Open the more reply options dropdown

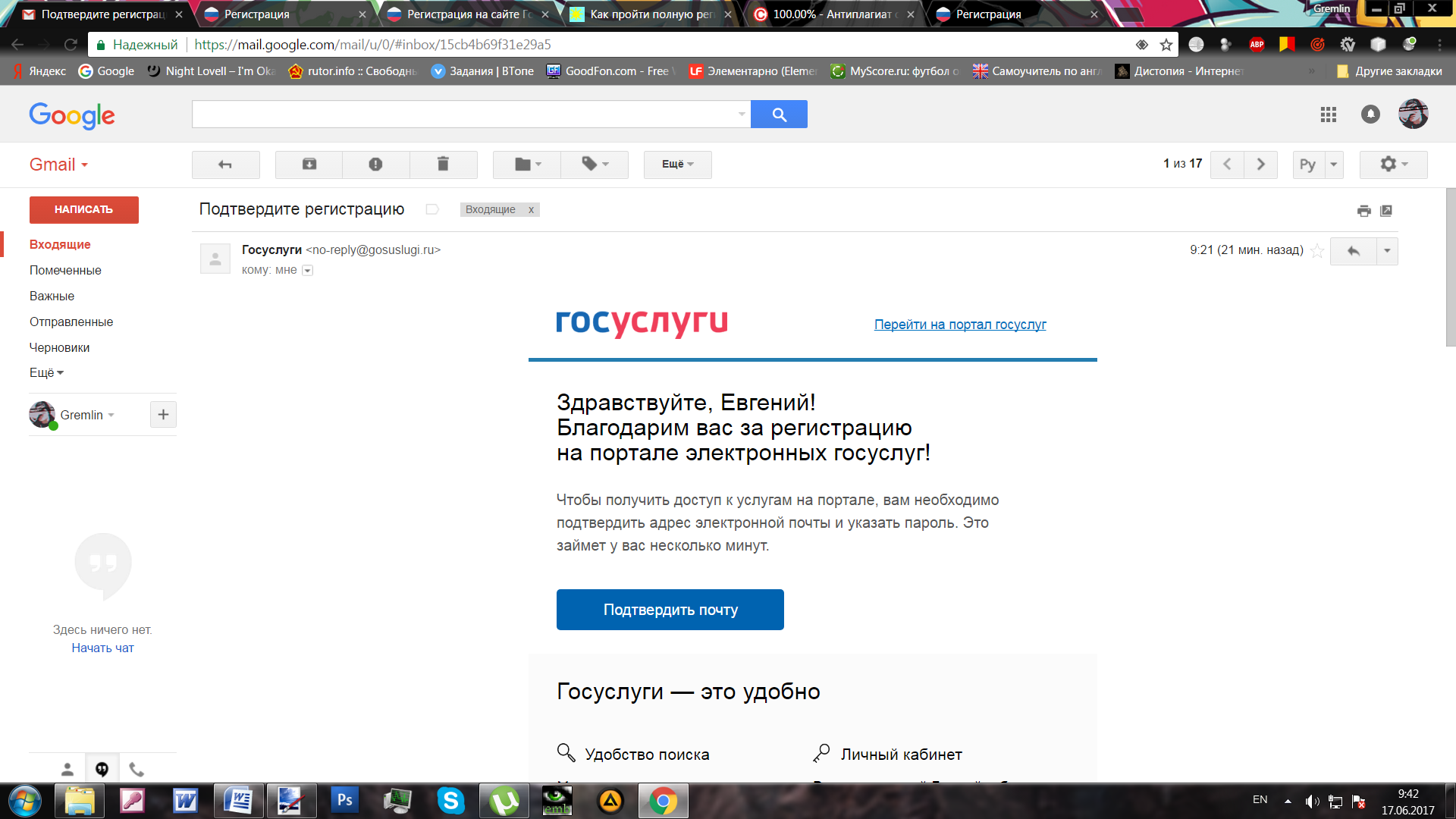[1387, 251]
